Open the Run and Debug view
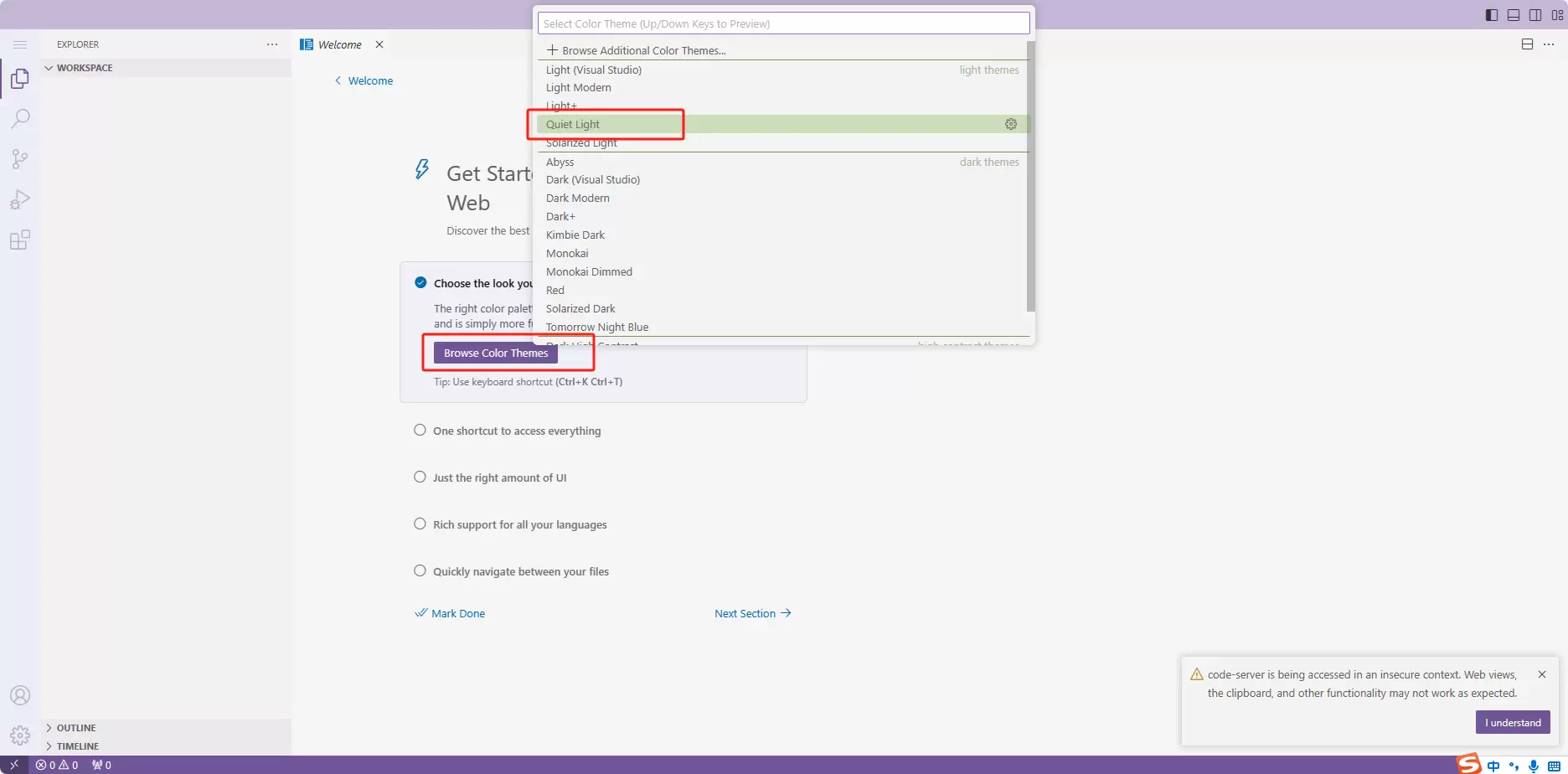The height and width of the screenshot is (774, 1568). pos(20,199)
